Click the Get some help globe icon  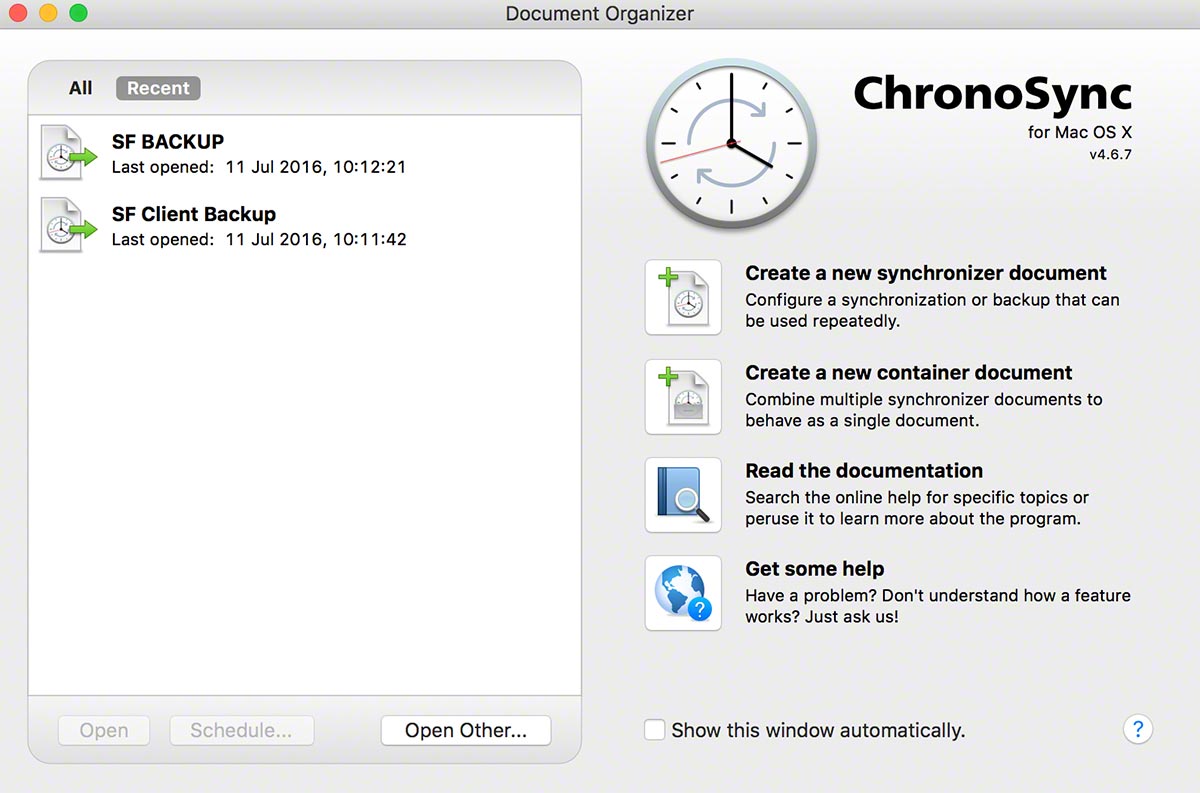click(x=683, y=593)
